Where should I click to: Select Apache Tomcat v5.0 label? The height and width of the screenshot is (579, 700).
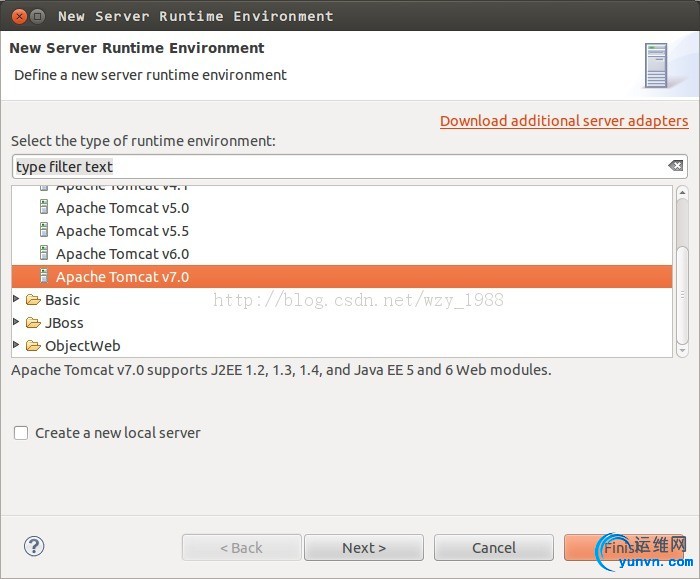pyautogui.click(x=122, y=208)
